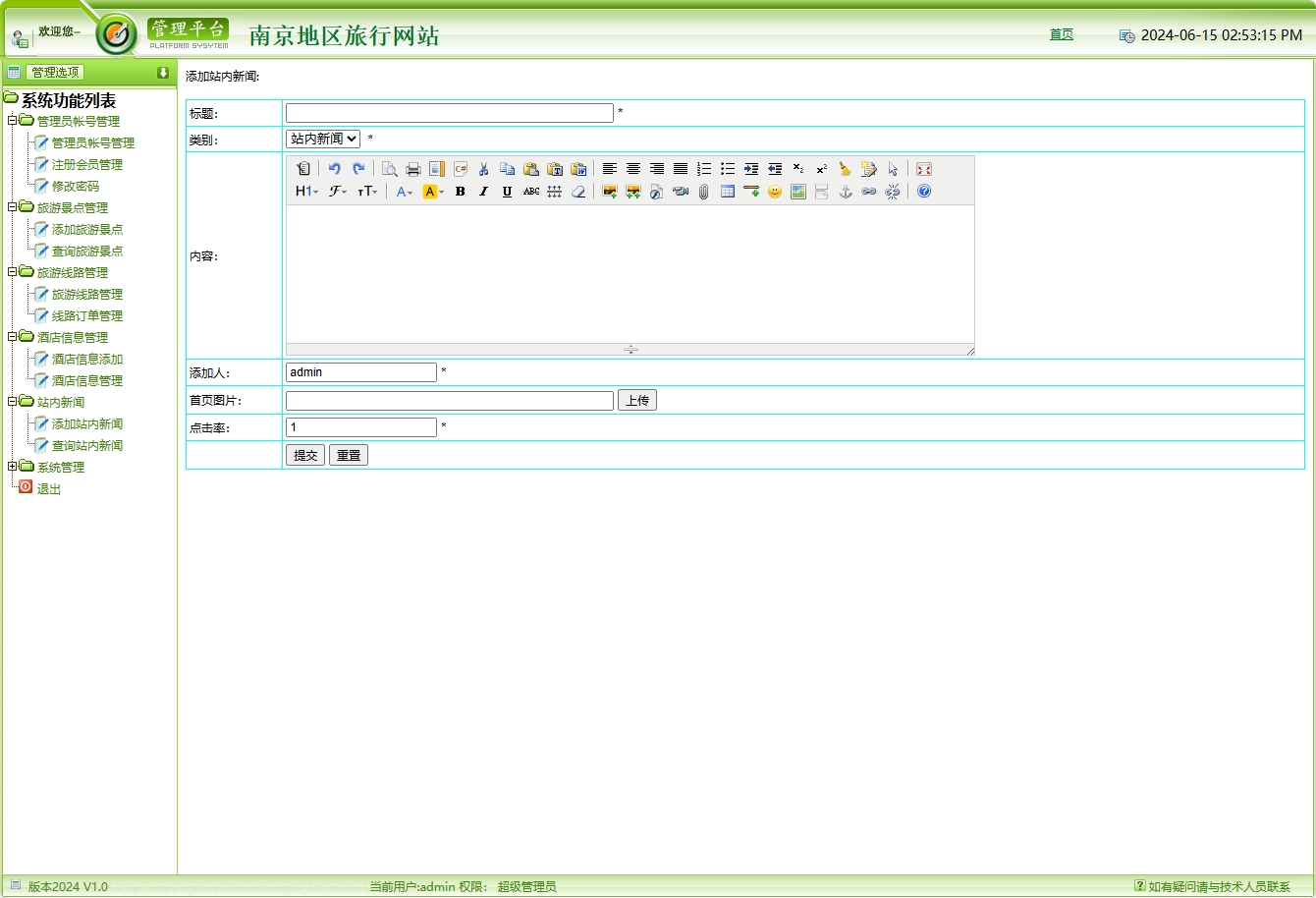The image size is (1316, 898).
Task: Select 酒店信息添加 from the sidebar menu
Action: [x=87, y=360]
